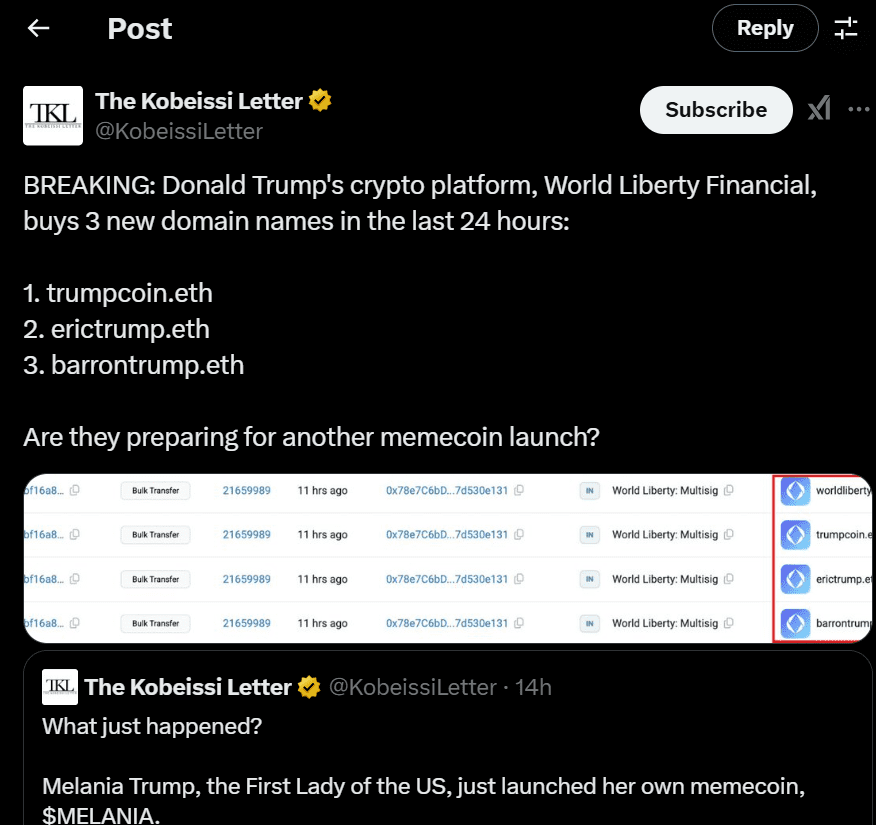This screenshot has width=876, height=825.
Task: Open the reply filter sliders icon
Action: point(846,28)
